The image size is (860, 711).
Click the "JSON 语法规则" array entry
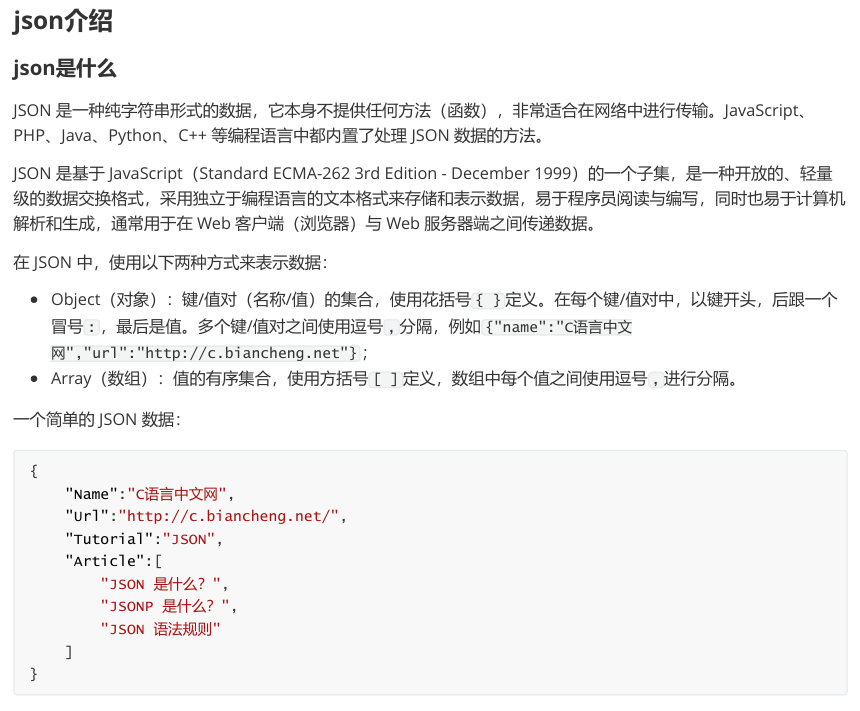[x=160, y=629]
